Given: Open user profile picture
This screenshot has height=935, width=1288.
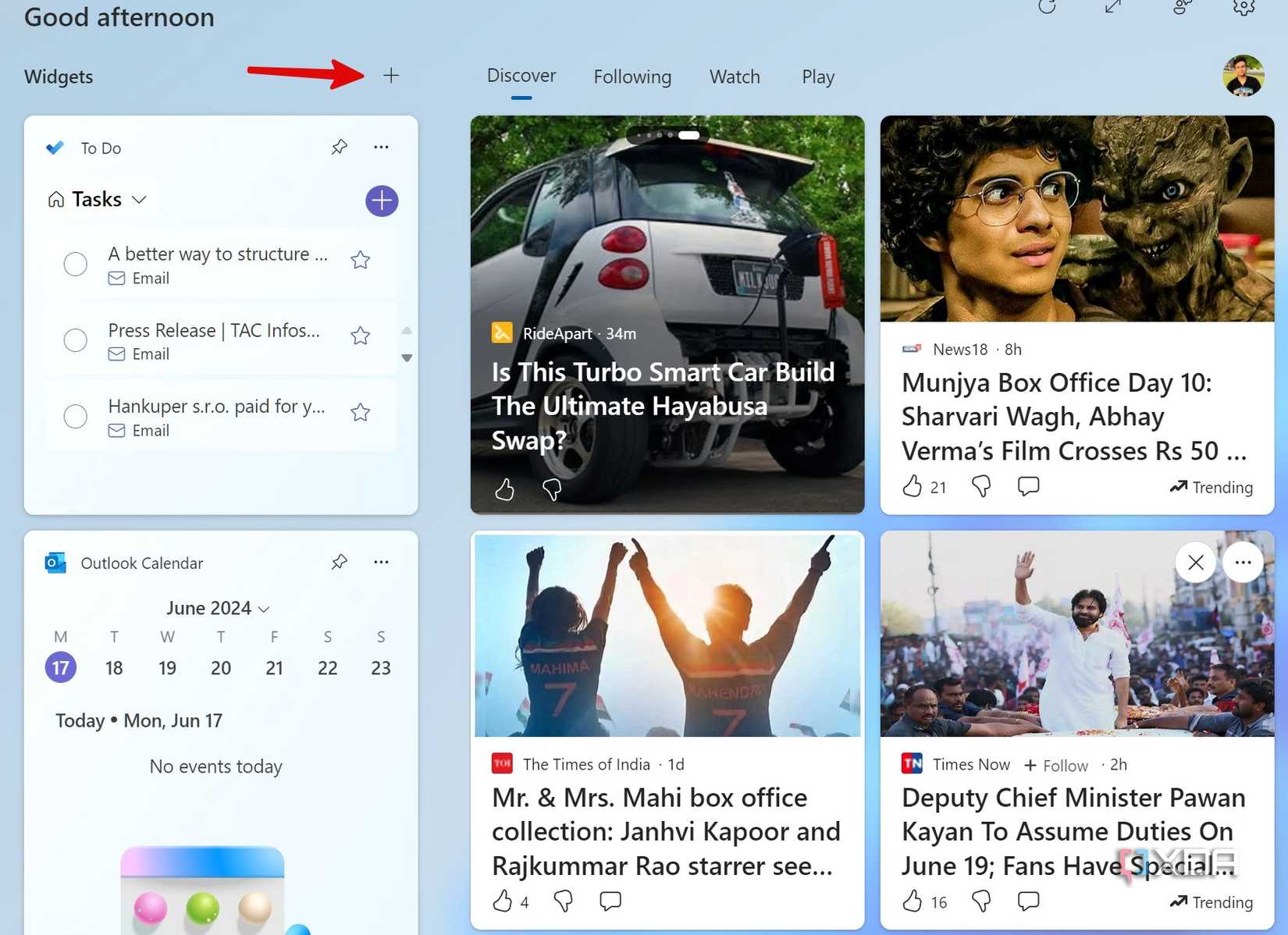Looking at the screenshot, I should (1243, 76).
